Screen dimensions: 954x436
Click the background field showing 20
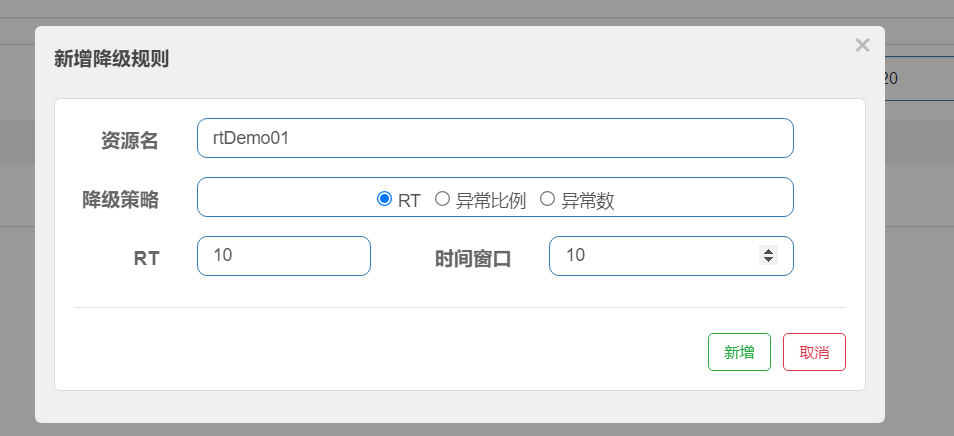(916, 78)
